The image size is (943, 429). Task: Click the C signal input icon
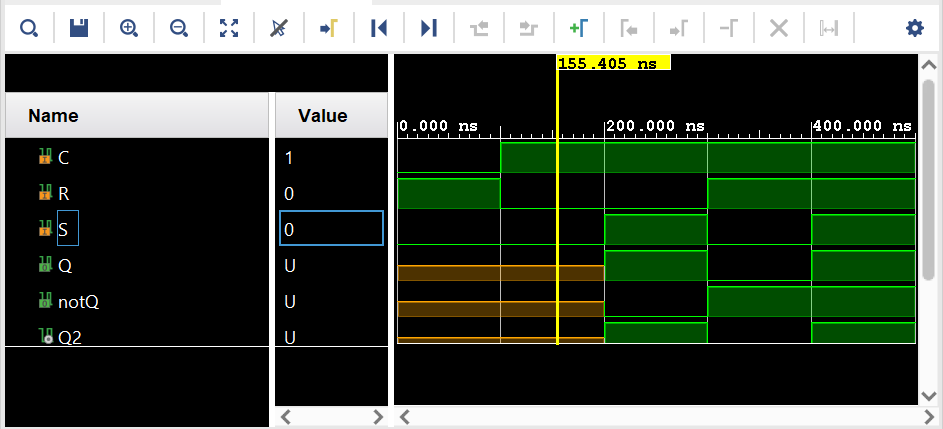(45, 158)
